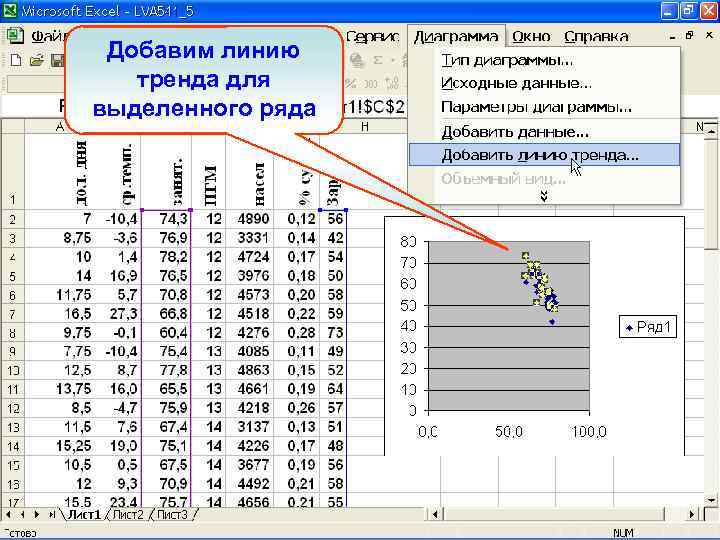
Task: Open the Сервис menu
Action: pos(373,36)
